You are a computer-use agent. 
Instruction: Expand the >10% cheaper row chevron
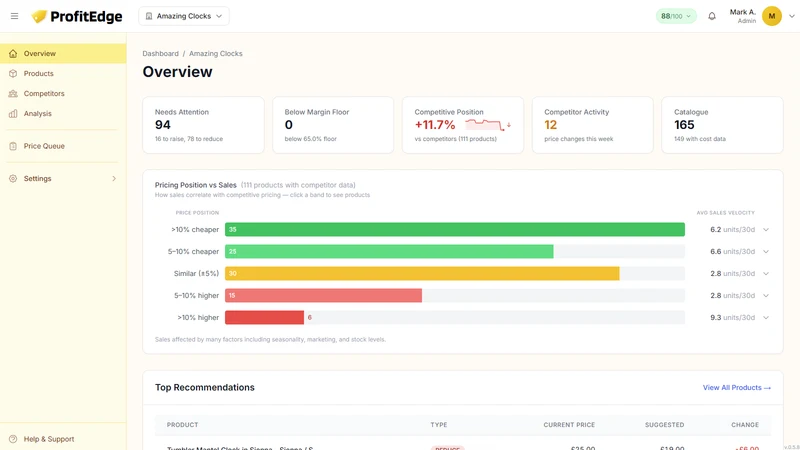point(766,230)
